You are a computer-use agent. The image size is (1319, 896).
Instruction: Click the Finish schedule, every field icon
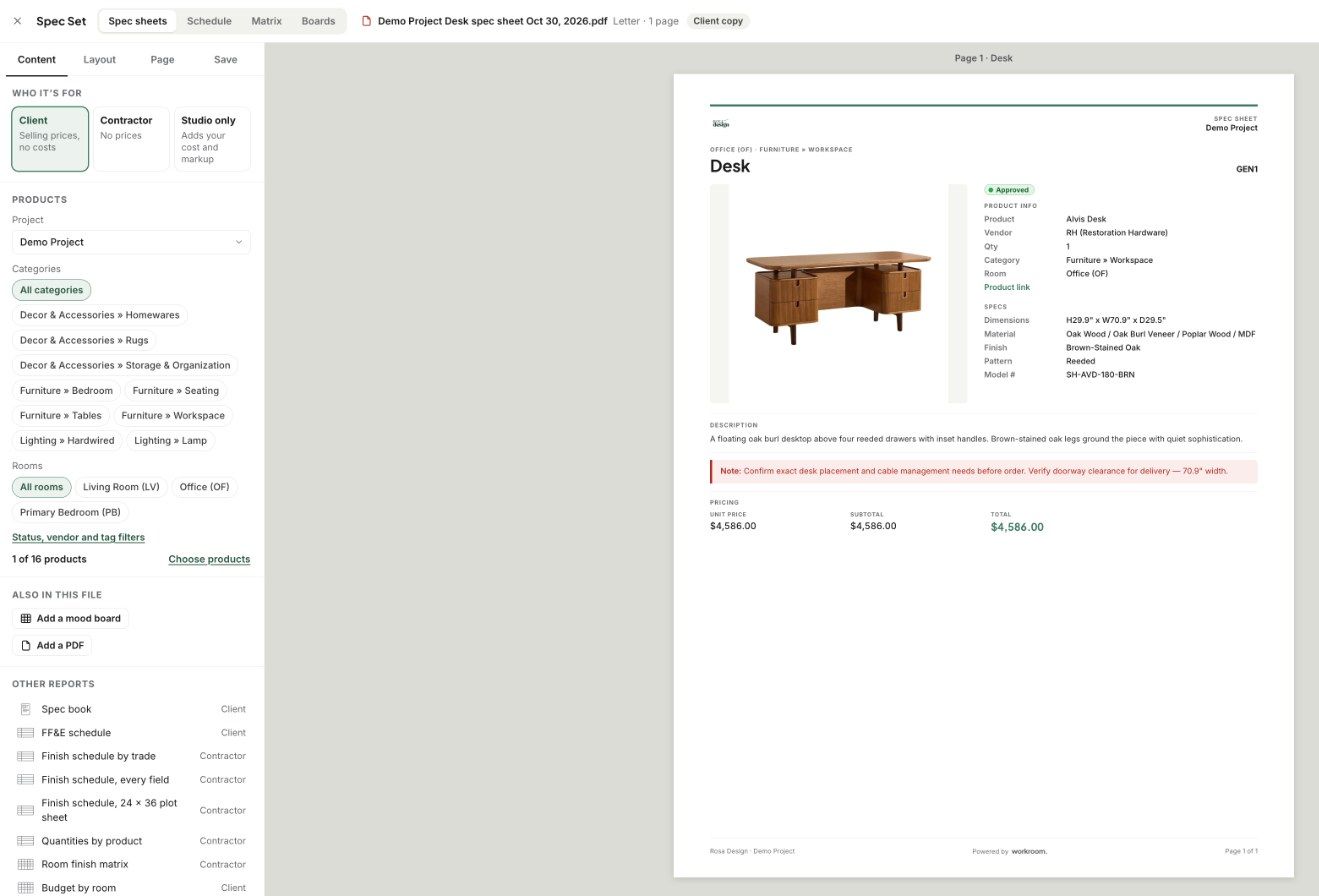26,780
